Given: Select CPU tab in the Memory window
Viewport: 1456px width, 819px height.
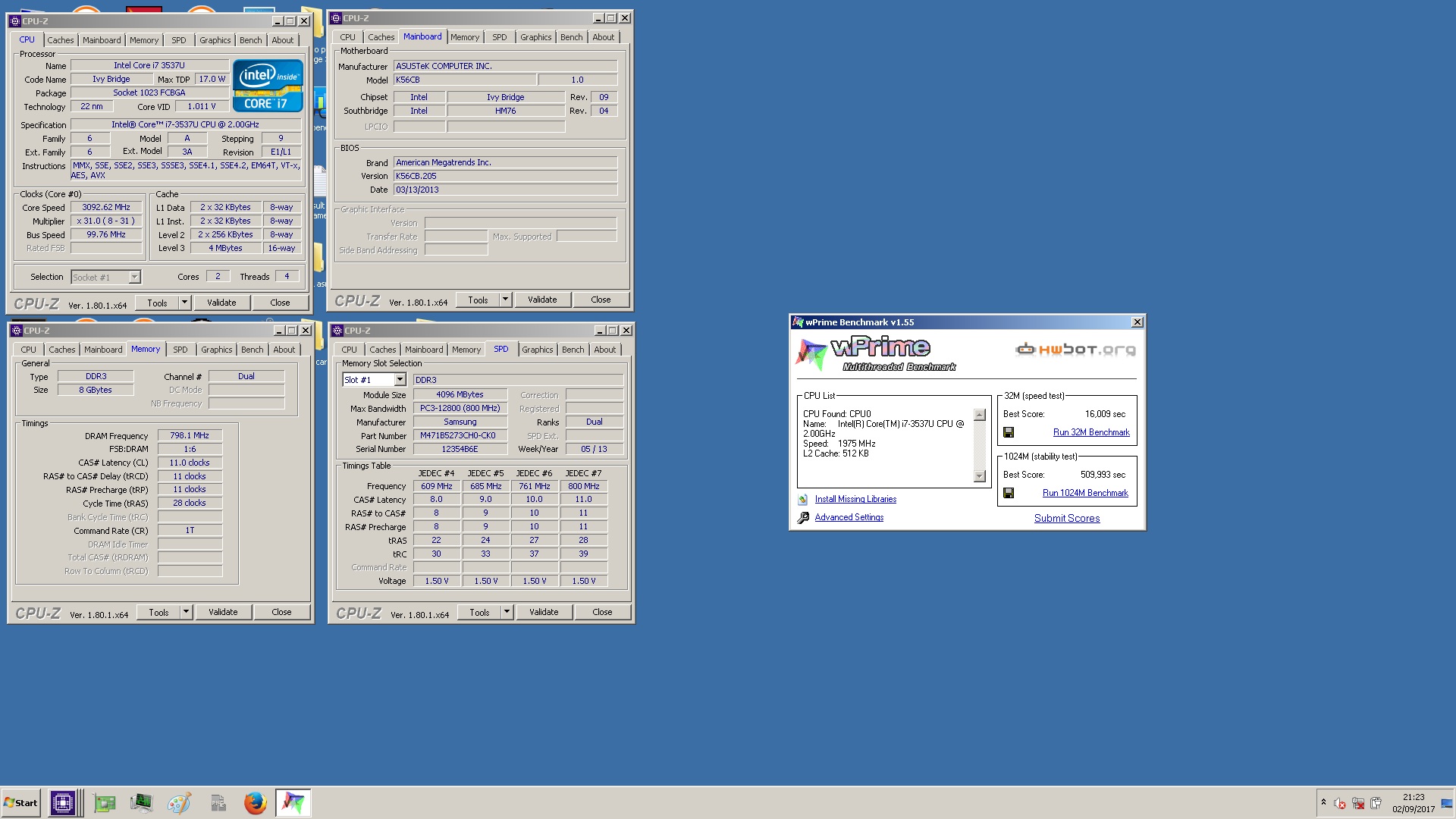Looking at the screenshot, I should (28, 350).
